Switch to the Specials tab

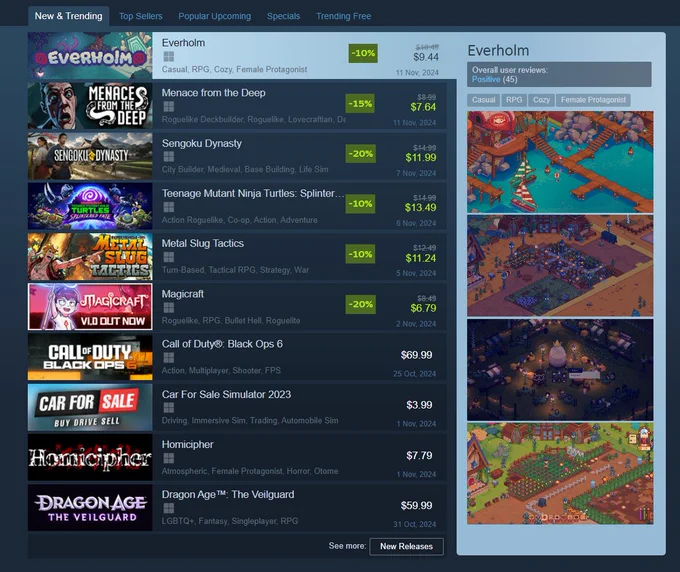(x=283, y=16)
